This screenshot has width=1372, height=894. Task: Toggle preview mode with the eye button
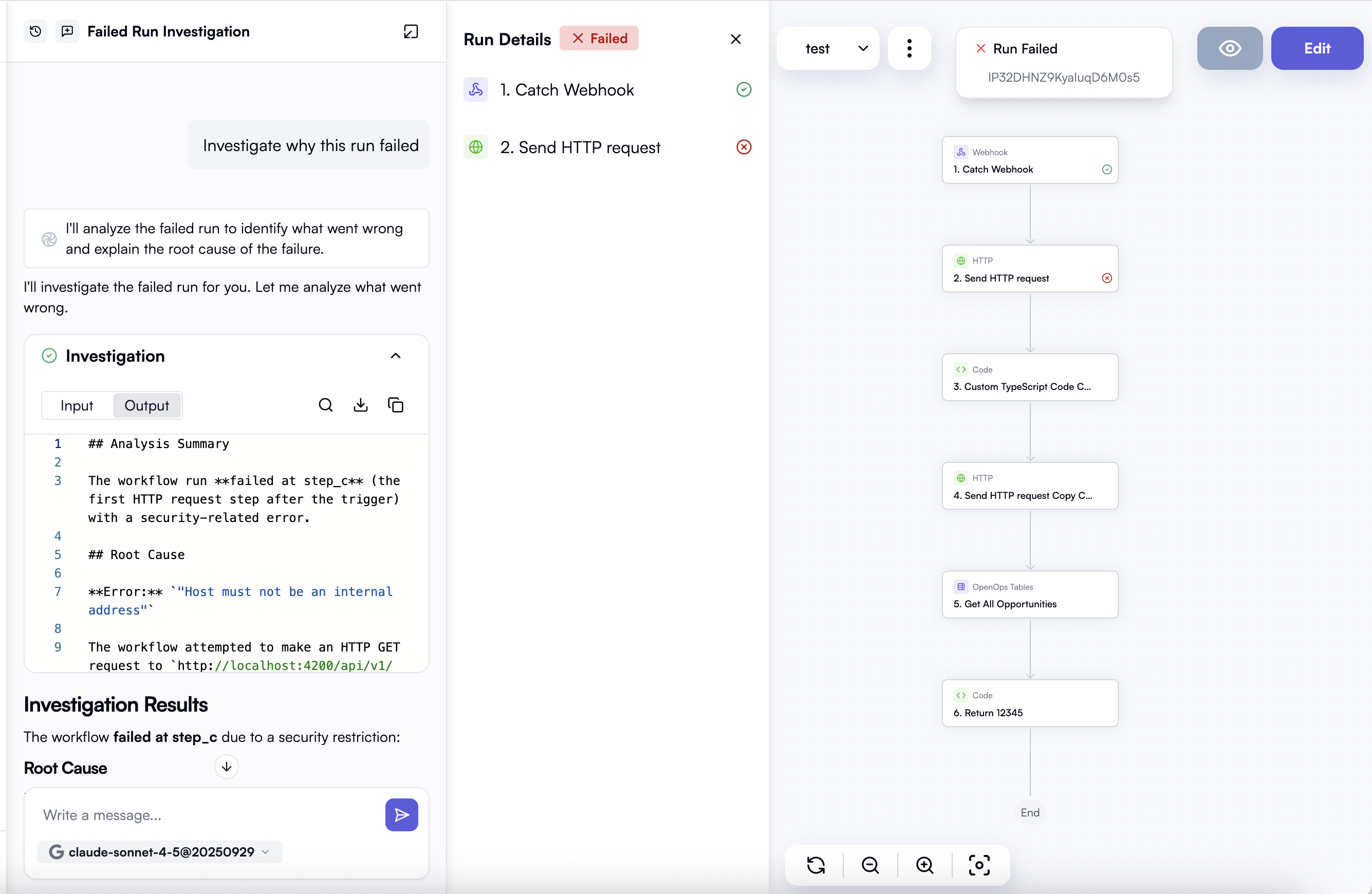[1229, 48]
